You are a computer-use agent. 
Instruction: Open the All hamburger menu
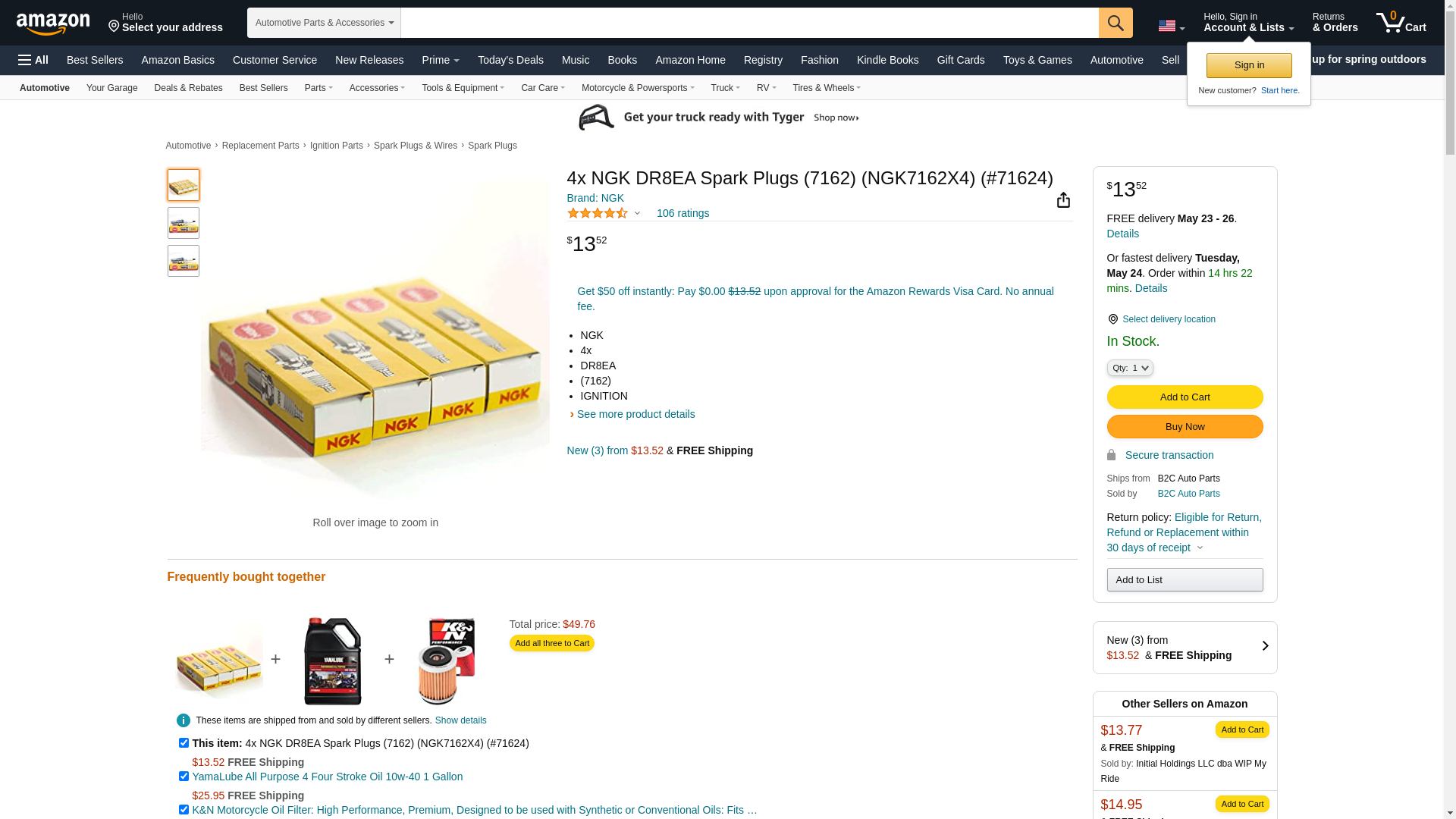click(x=33, y=60)
